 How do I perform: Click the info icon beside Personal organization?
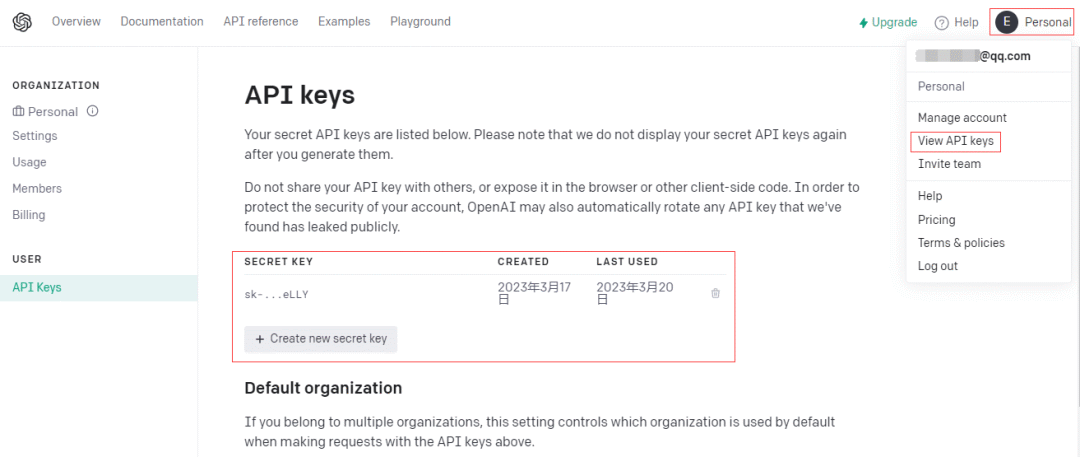[x=93, y=112]
